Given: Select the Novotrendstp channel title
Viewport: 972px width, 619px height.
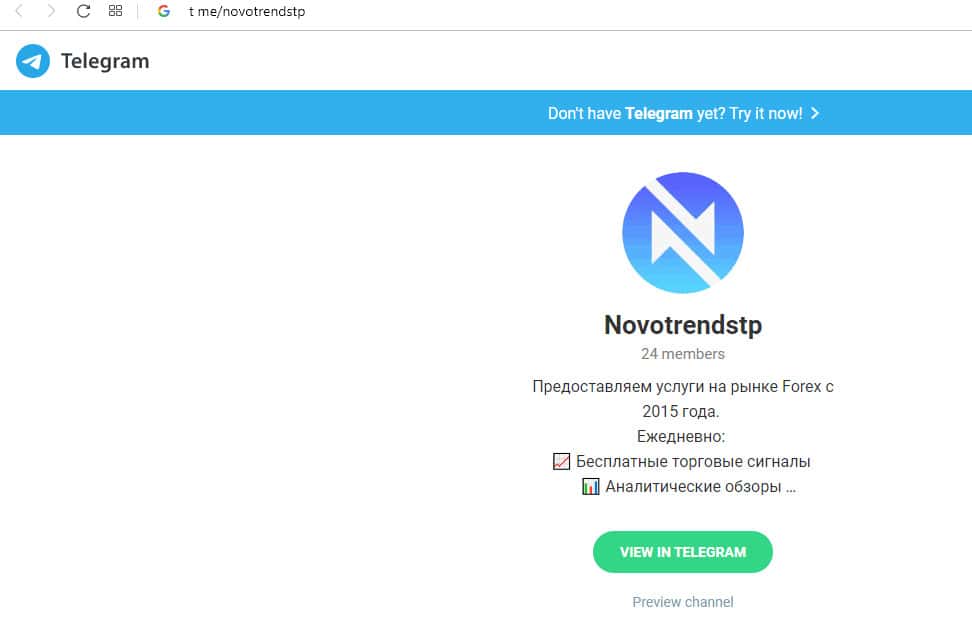Looking at the screenshot, I should [x=683, y=325].
